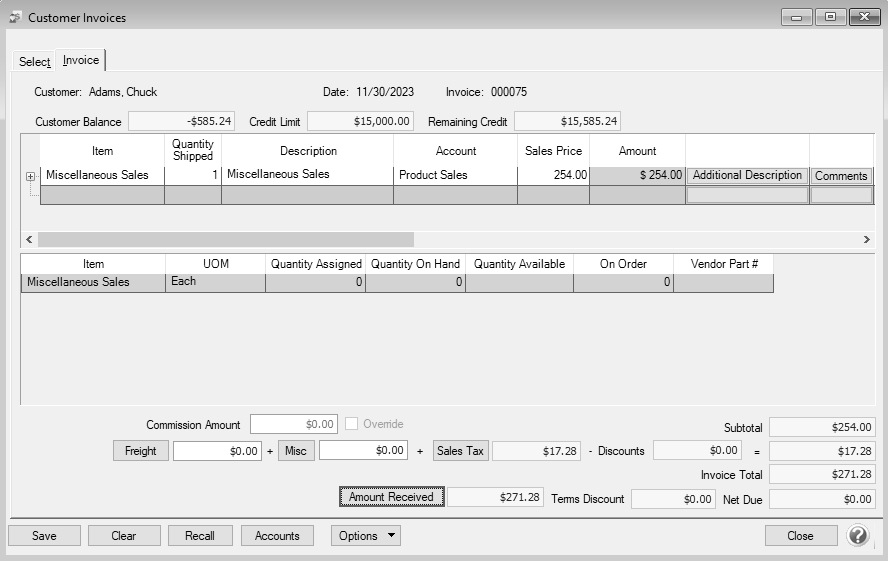This screenshot has height=561, width=888.
Task: Click the Customer Invoices title bar icon
Action: tap(15, 17)
